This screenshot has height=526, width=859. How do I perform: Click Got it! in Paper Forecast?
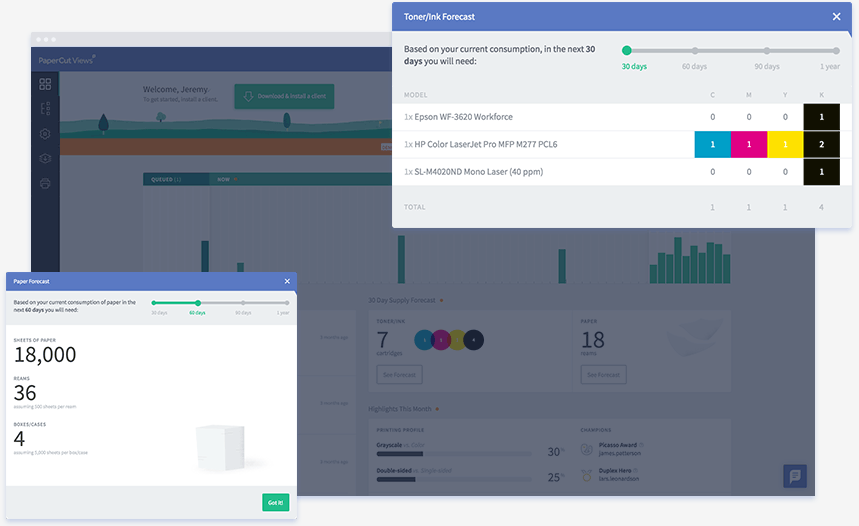276,502
